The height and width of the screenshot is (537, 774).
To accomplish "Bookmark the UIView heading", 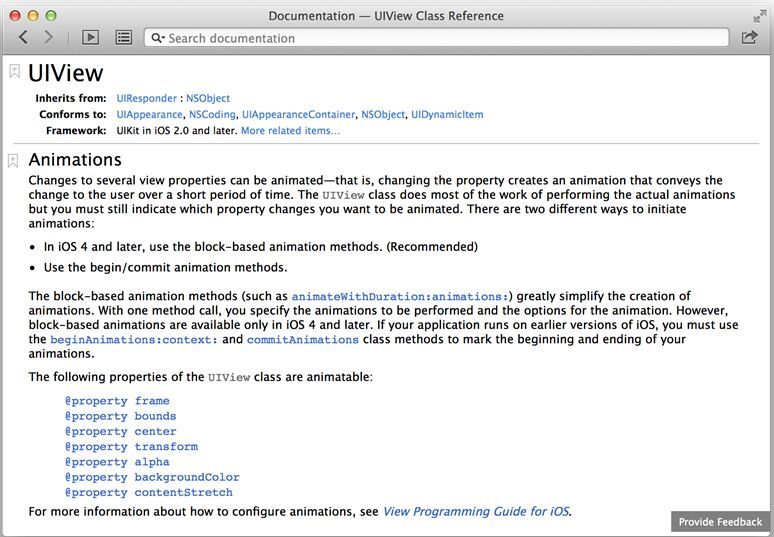I will pos(14,71).
